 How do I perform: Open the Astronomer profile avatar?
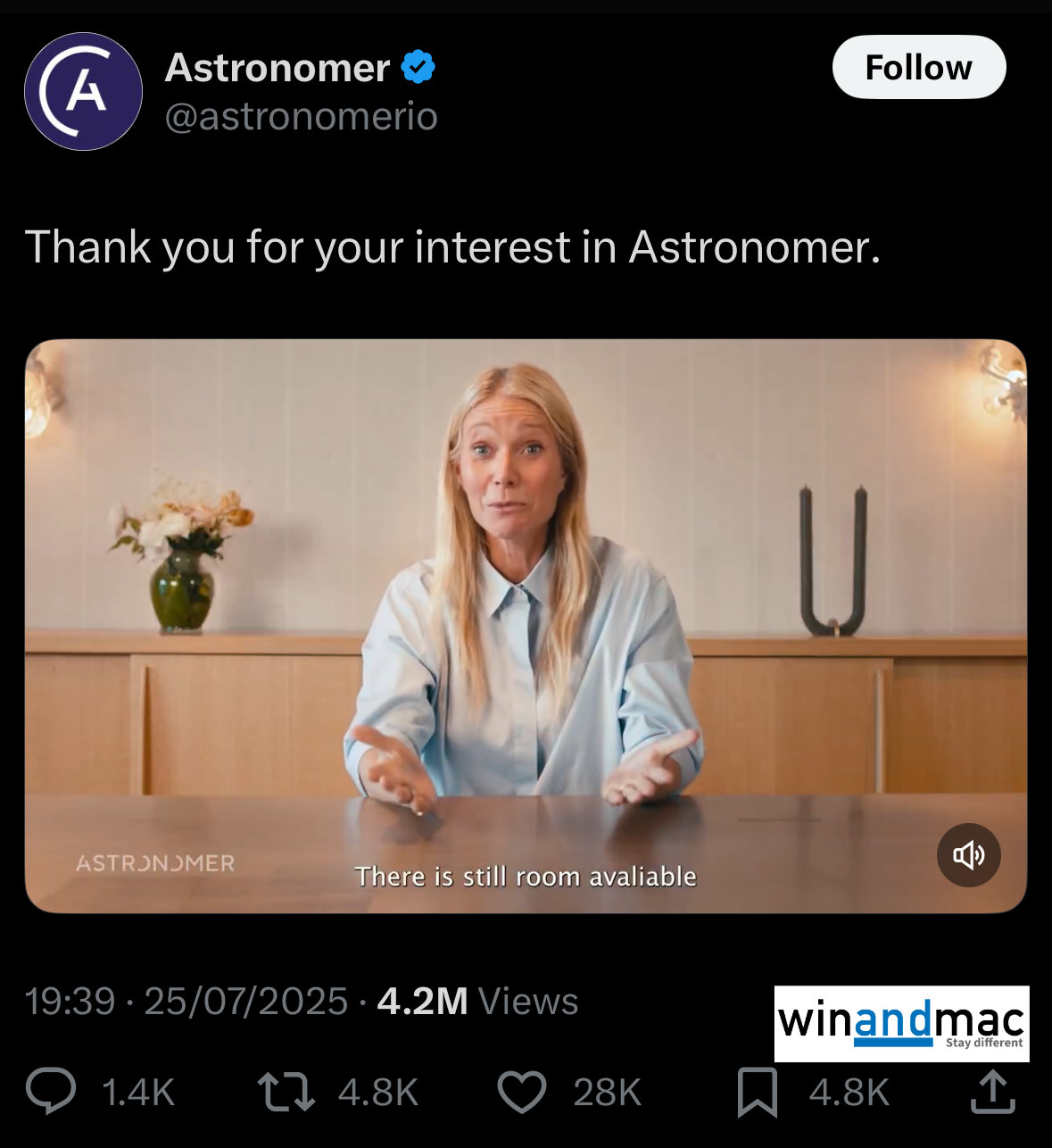(83, 91)
